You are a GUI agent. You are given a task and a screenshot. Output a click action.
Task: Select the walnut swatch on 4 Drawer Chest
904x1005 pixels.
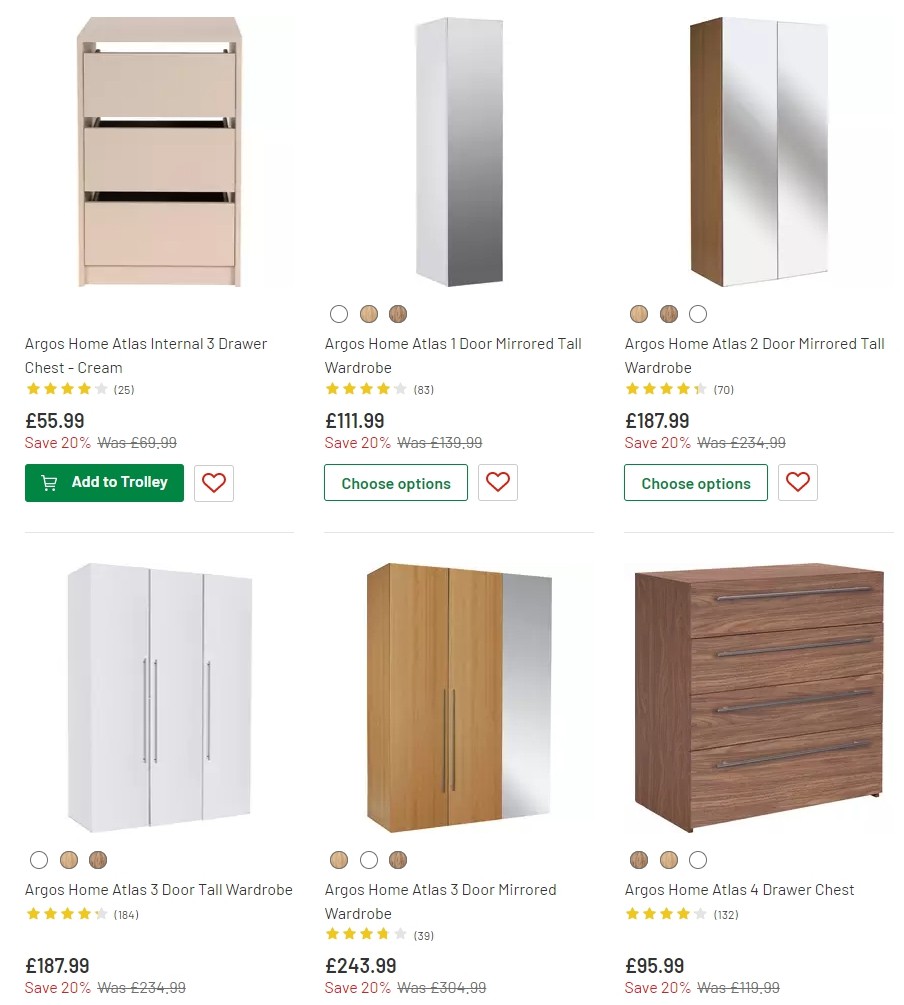(x=638, y=859)
